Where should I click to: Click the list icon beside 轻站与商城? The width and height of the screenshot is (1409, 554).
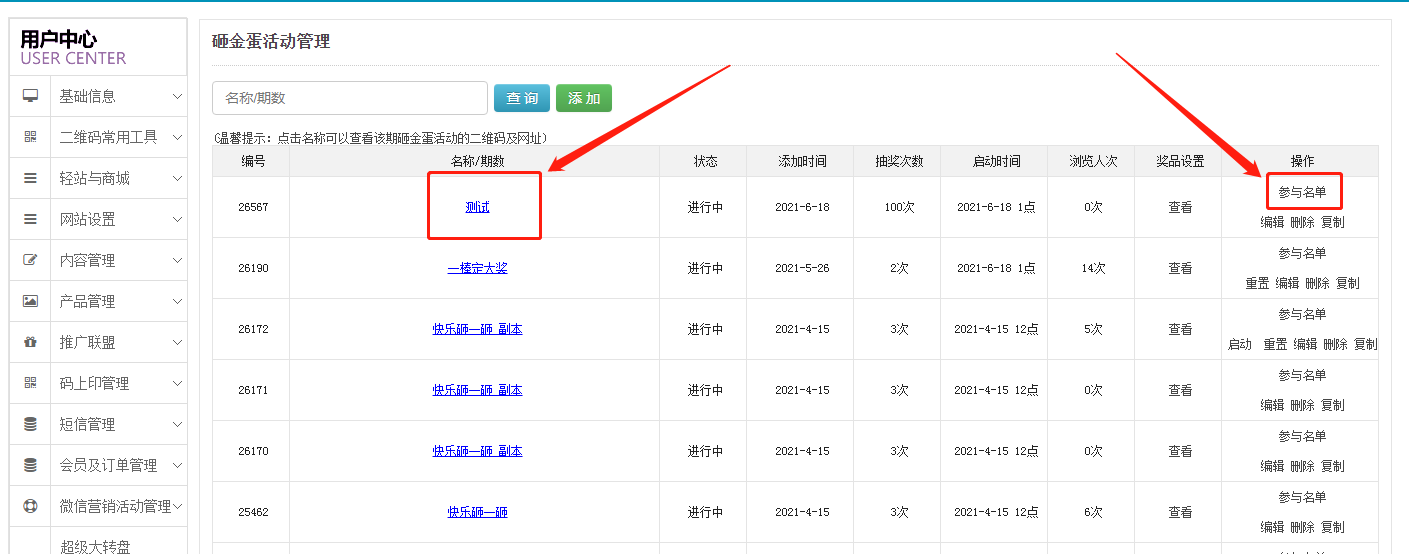(x=30, y=178)
